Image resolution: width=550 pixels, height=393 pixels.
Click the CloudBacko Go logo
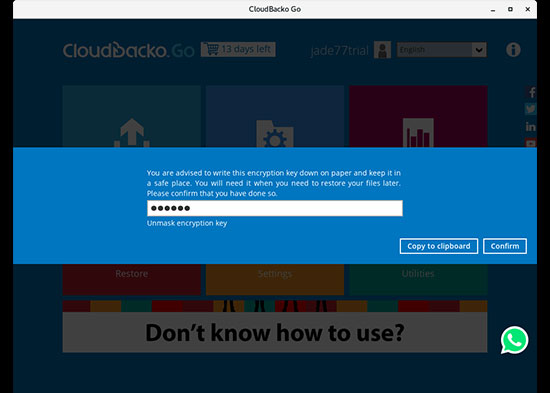click(128, 50)
